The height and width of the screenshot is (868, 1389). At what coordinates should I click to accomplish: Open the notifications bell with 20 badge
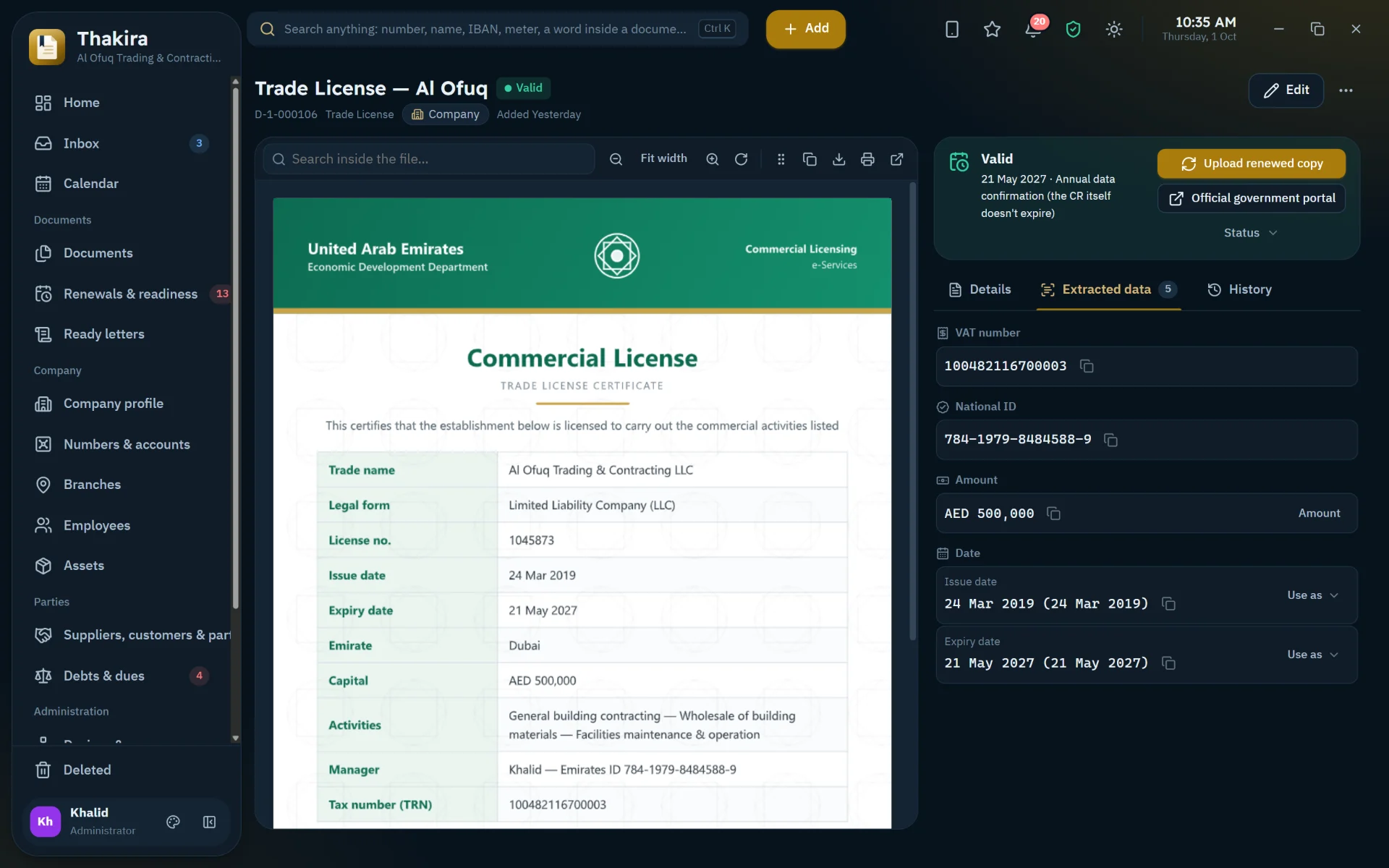1033,29
